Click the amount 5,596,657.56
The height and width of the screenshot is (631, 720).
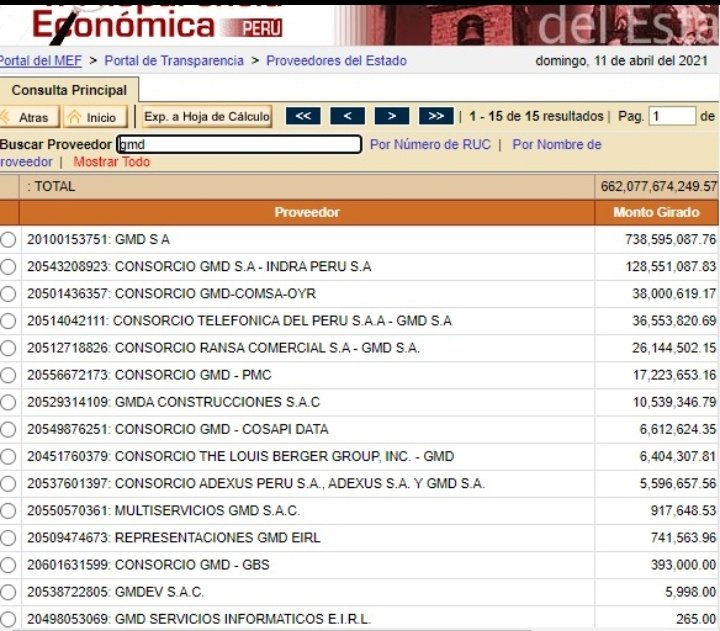click(678, 484)
